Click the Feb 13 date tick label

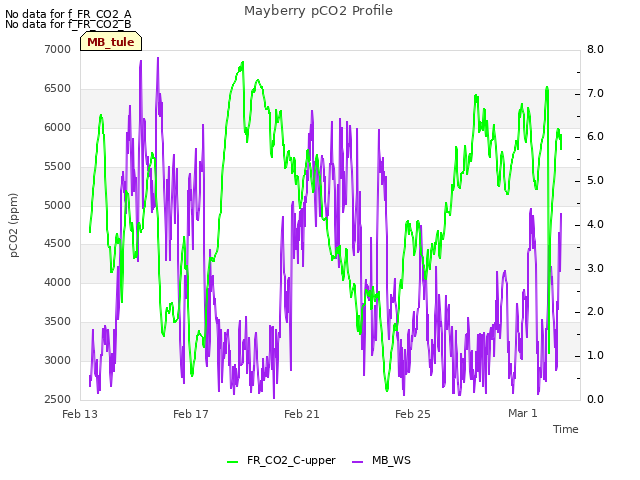80,414
